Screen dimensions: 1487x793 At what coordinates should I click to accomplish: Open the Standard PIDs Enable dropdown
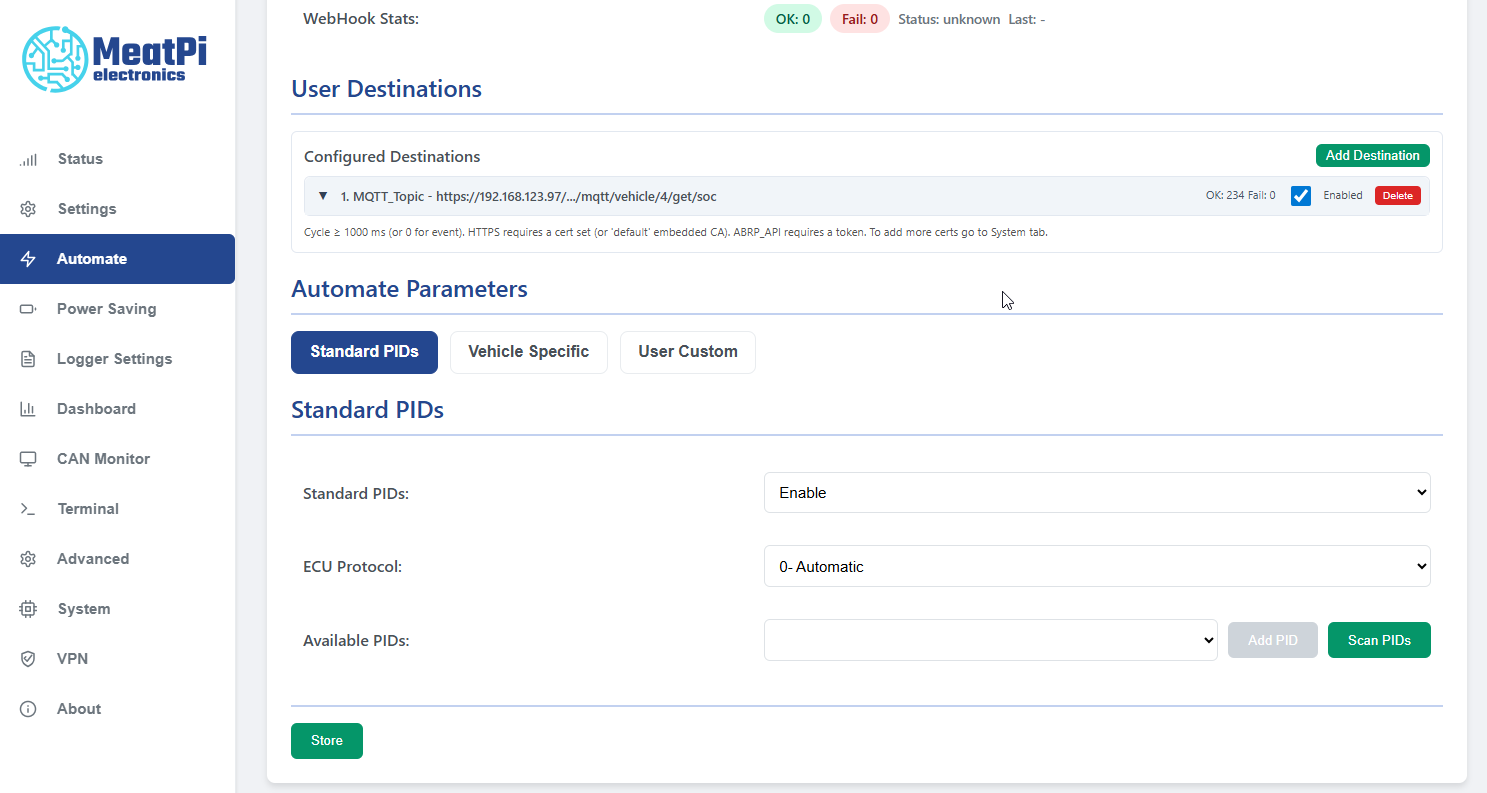tap(1096, 493)
